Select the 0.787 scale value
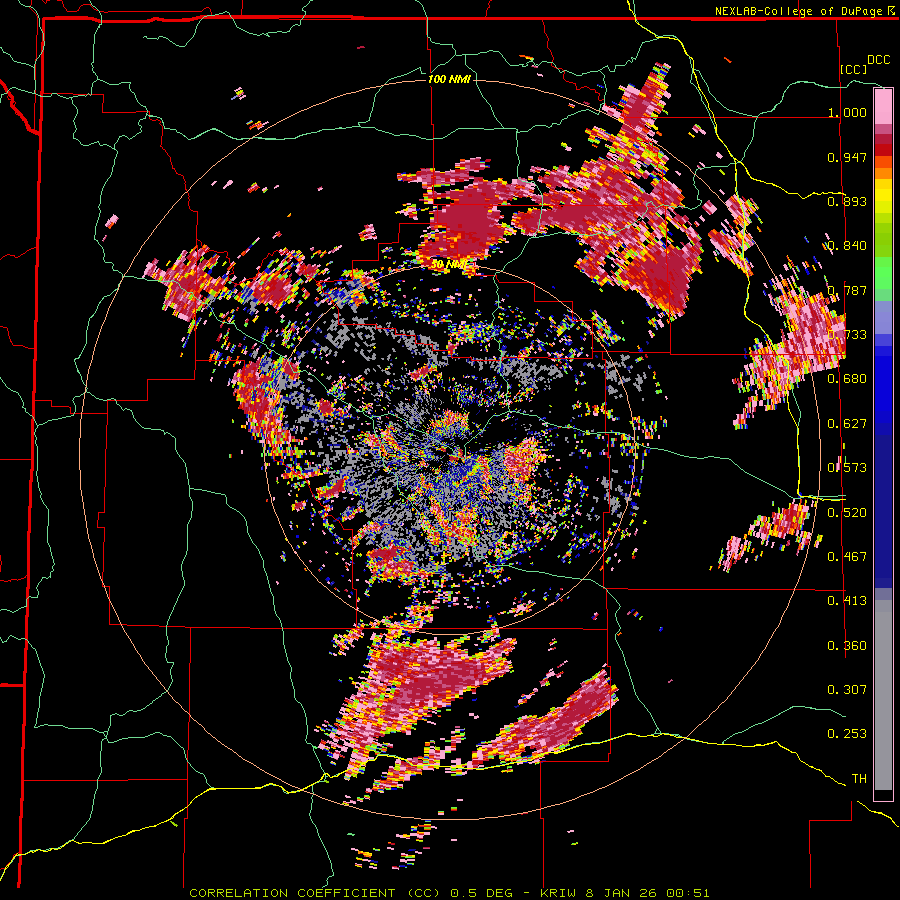 click(x=847, y=290)
